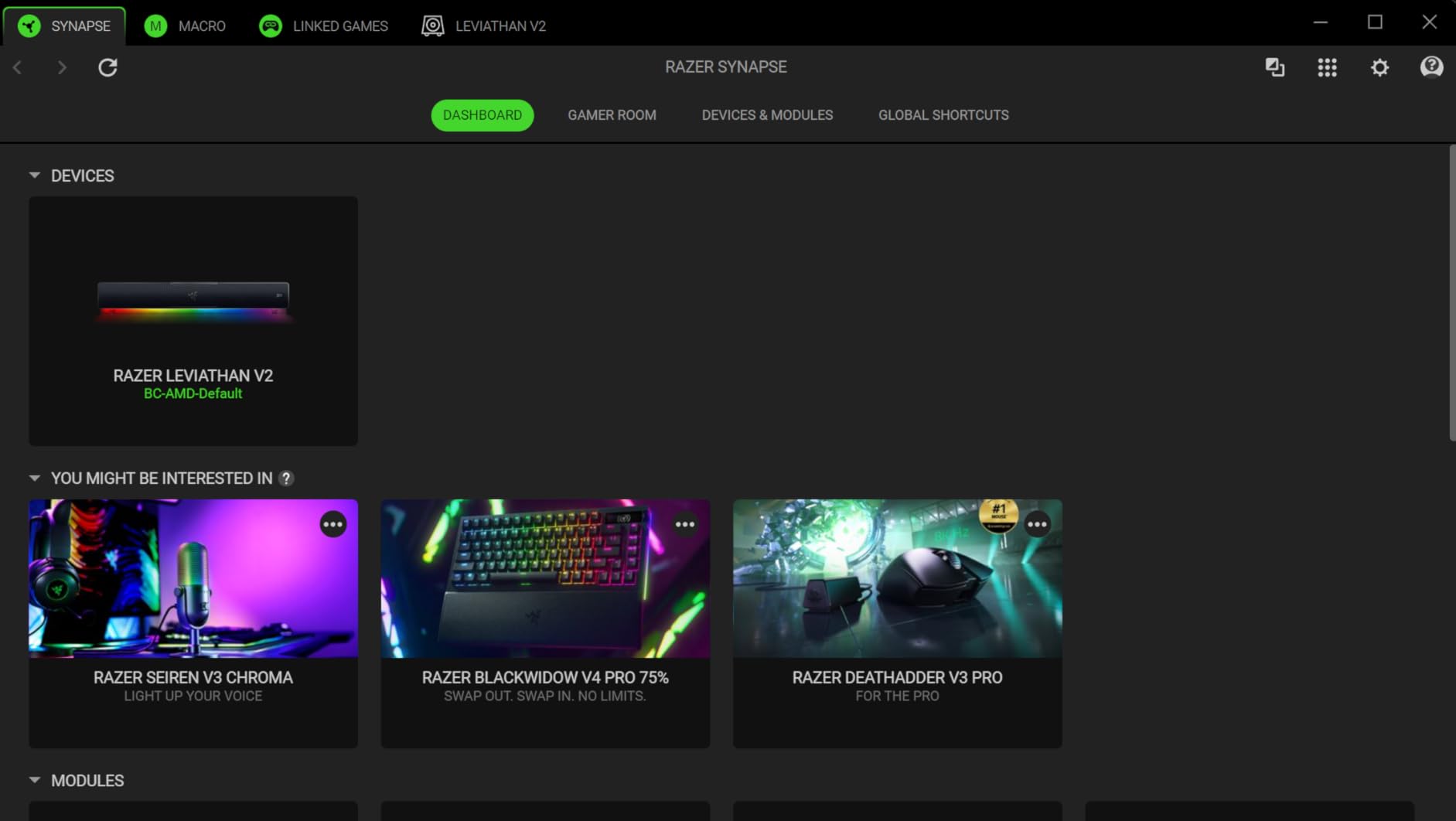View the Razer BlackWidow V4 Pro 75% image
The image size is (1456, 821).
545,578
